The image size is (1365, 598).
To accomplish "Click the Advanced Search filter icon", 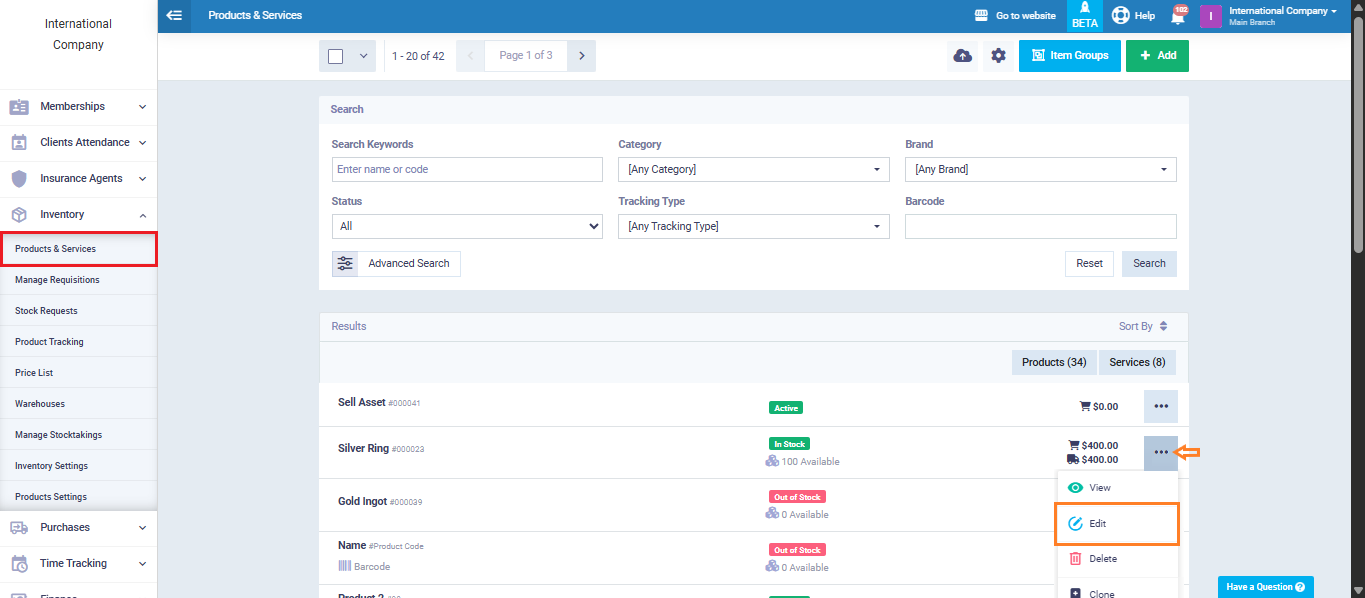I will [x=345, y=264].
